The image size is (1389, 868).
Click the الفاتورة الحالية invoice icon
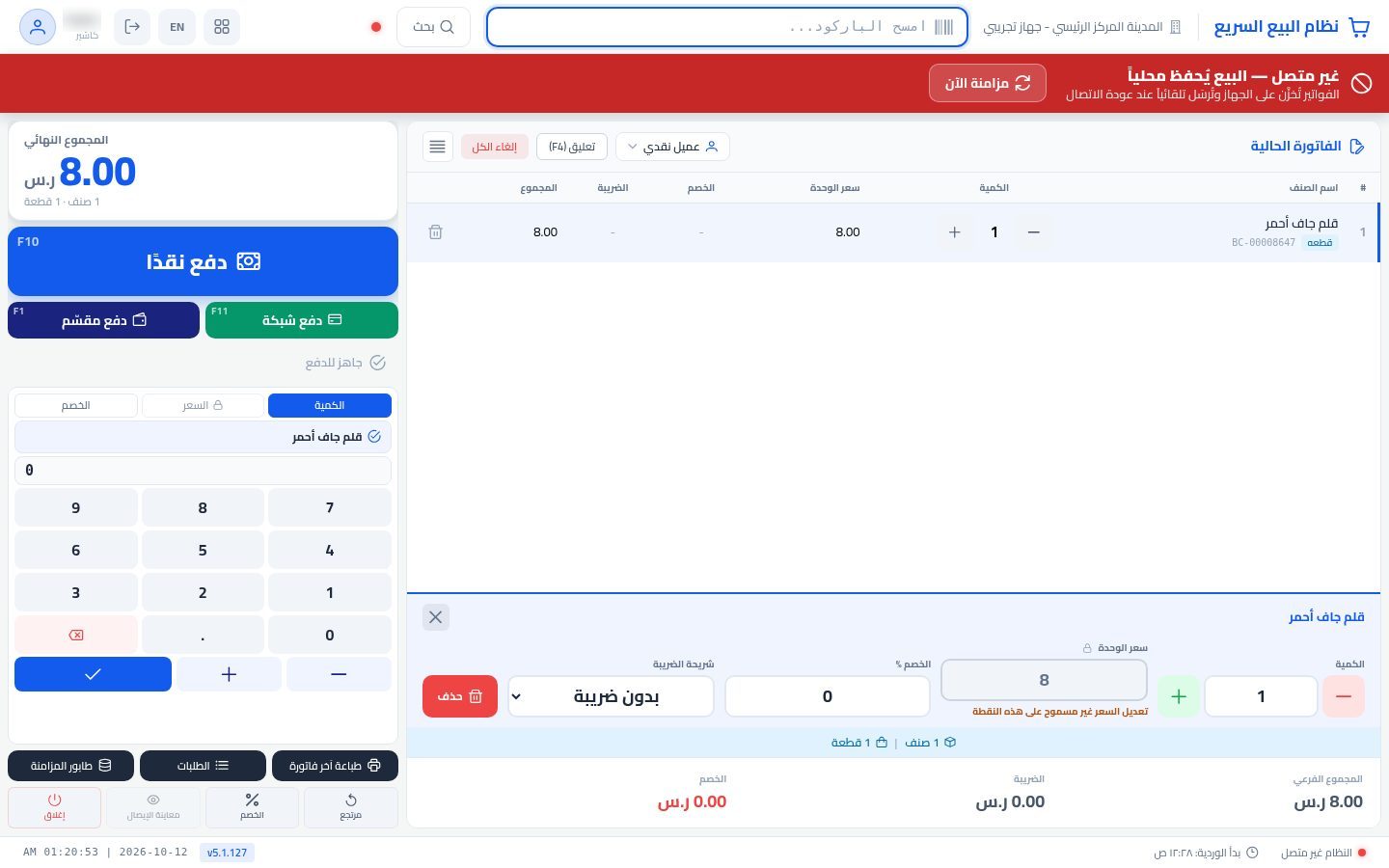coord(1357,147)
